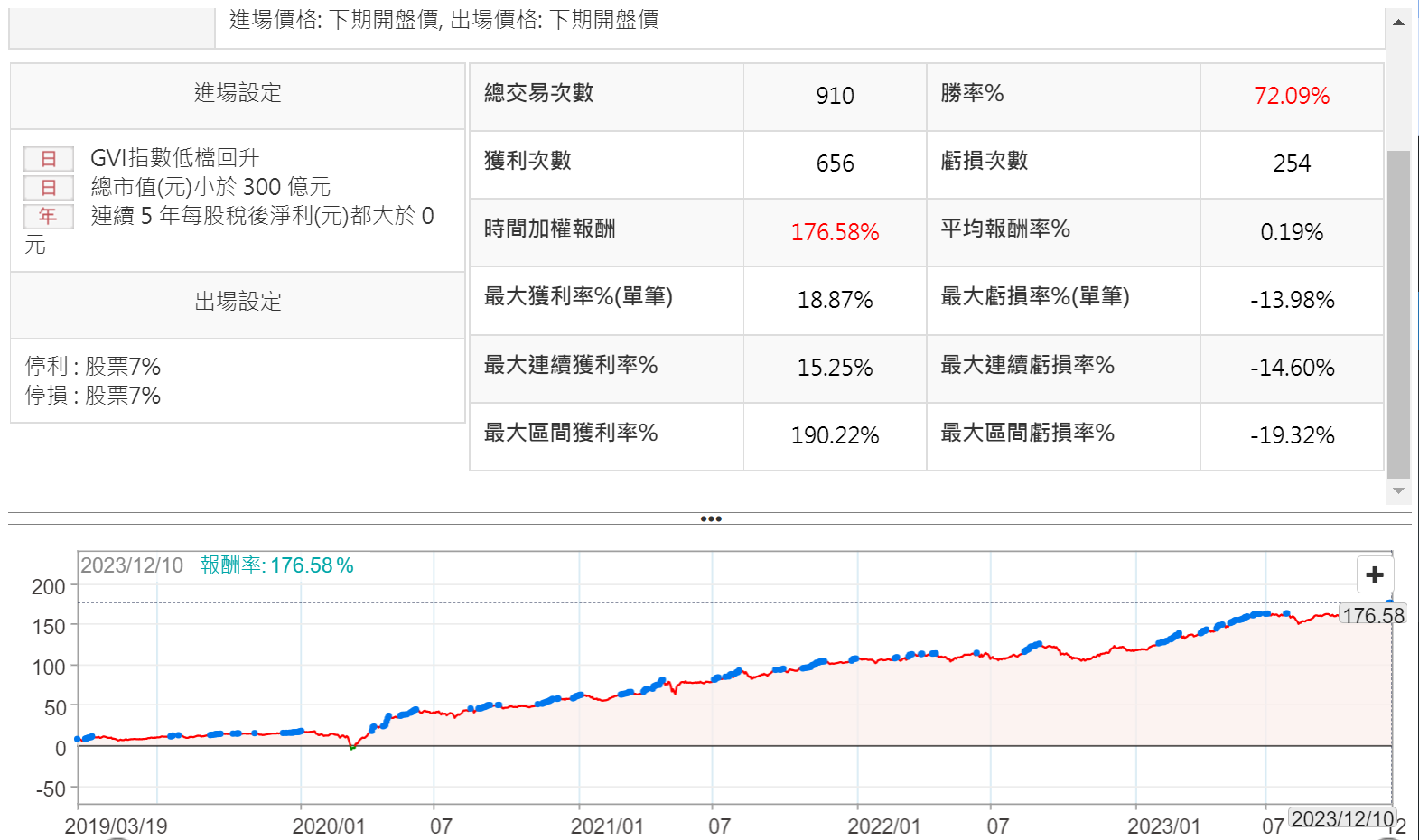Click the 日 icon beside 總市值 condition
This screenshot has height=840, width=1419.
tap(49, 188)
